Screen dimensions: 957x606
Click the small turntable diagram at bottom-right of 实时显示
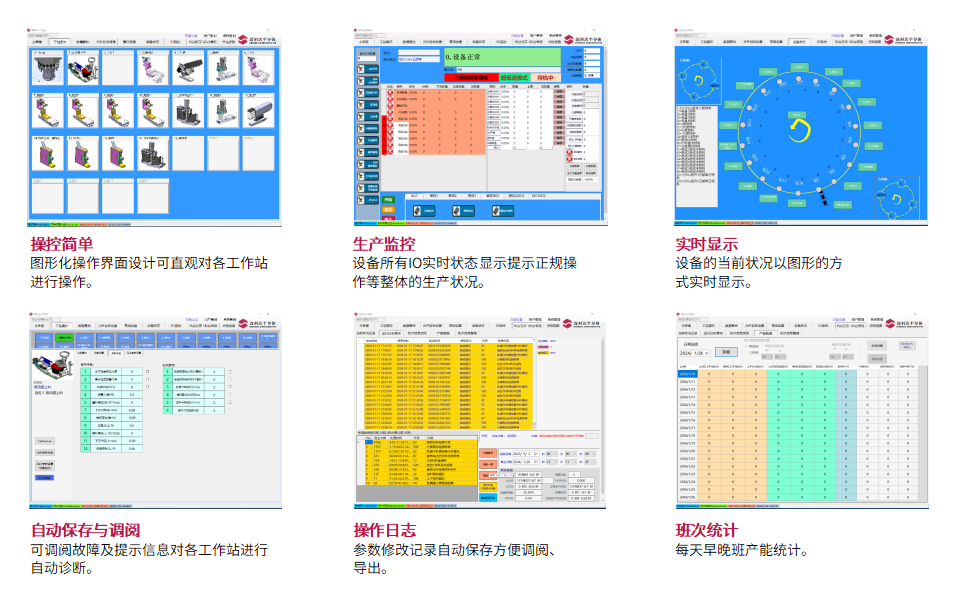coord(897,196)
